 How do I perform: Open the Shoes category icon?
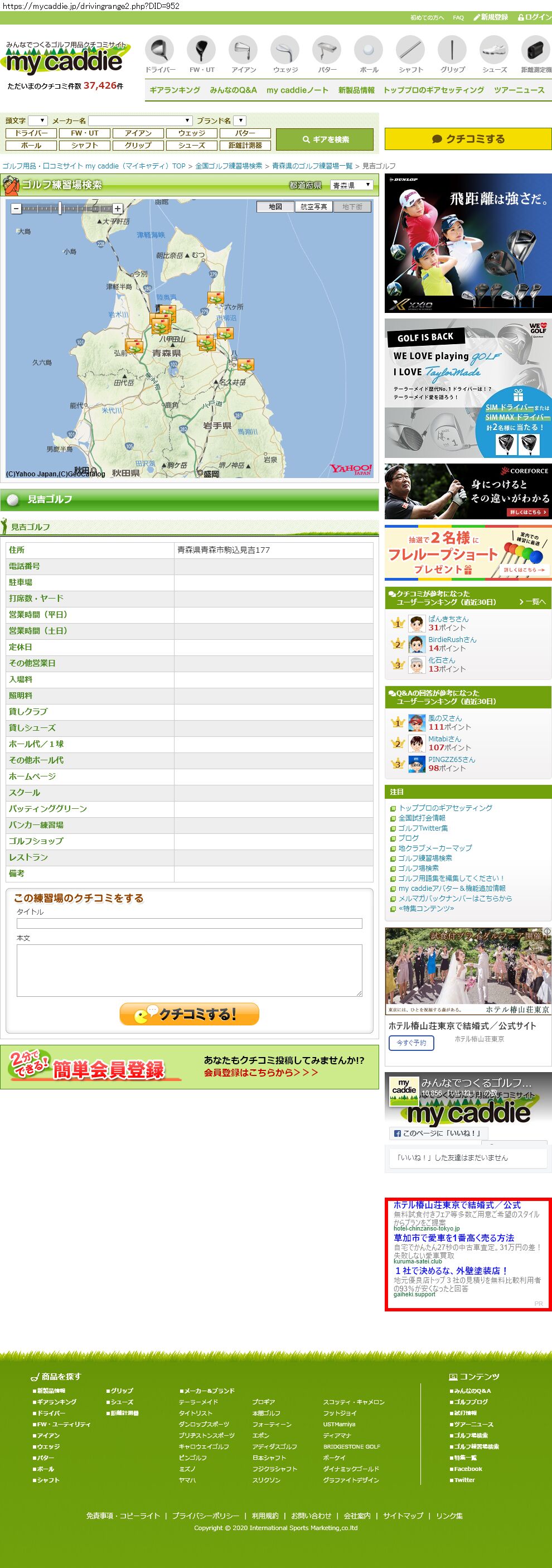point(493,49)
